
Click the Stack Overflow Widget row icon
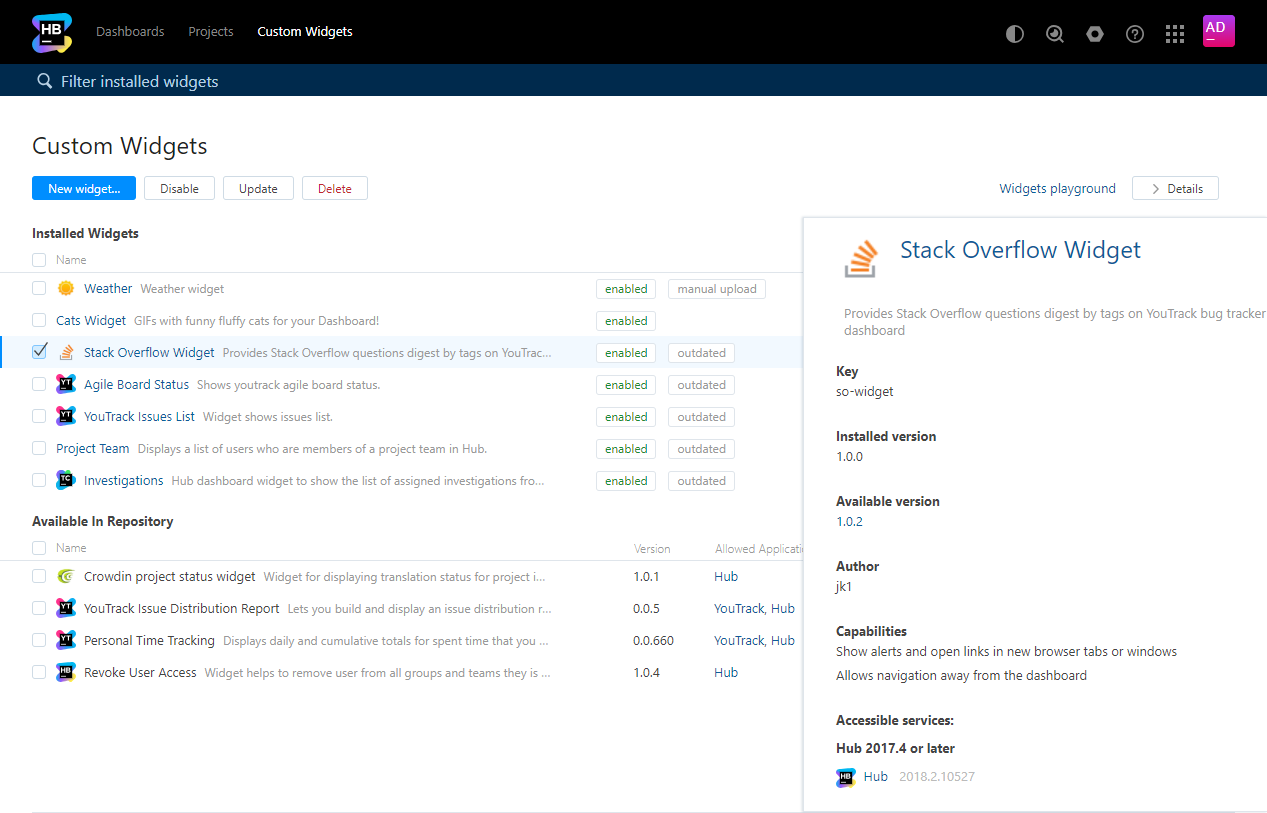[66, 352]
